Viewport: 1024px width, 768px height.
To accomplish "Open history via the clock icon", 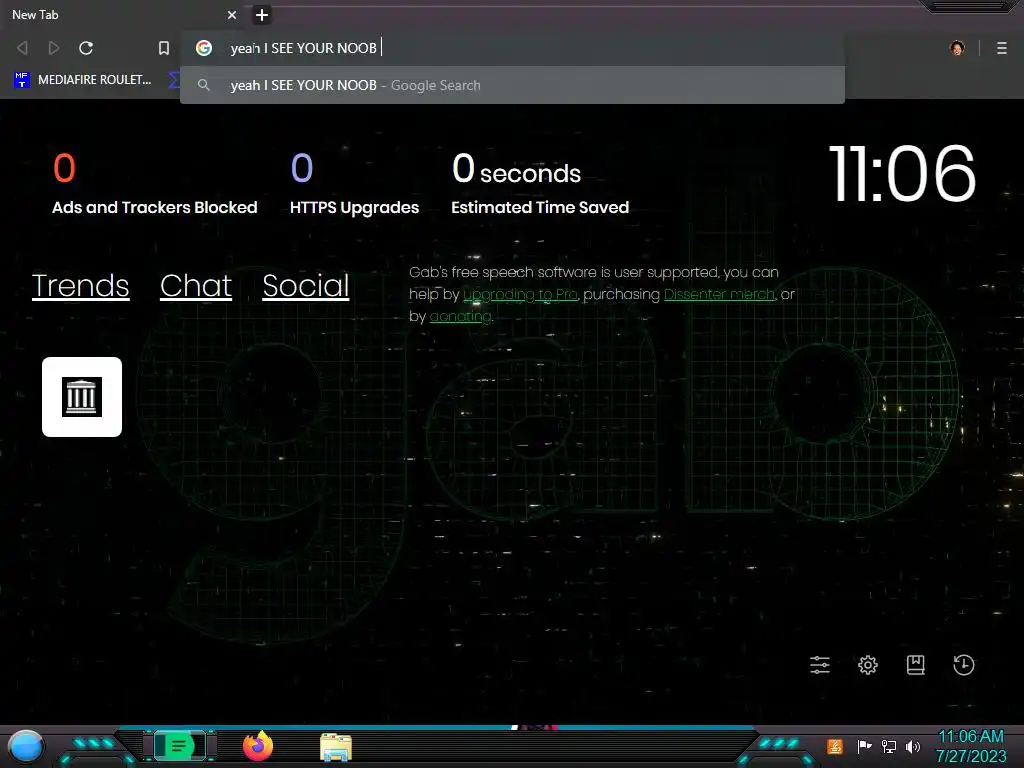I will pos(964,665).
